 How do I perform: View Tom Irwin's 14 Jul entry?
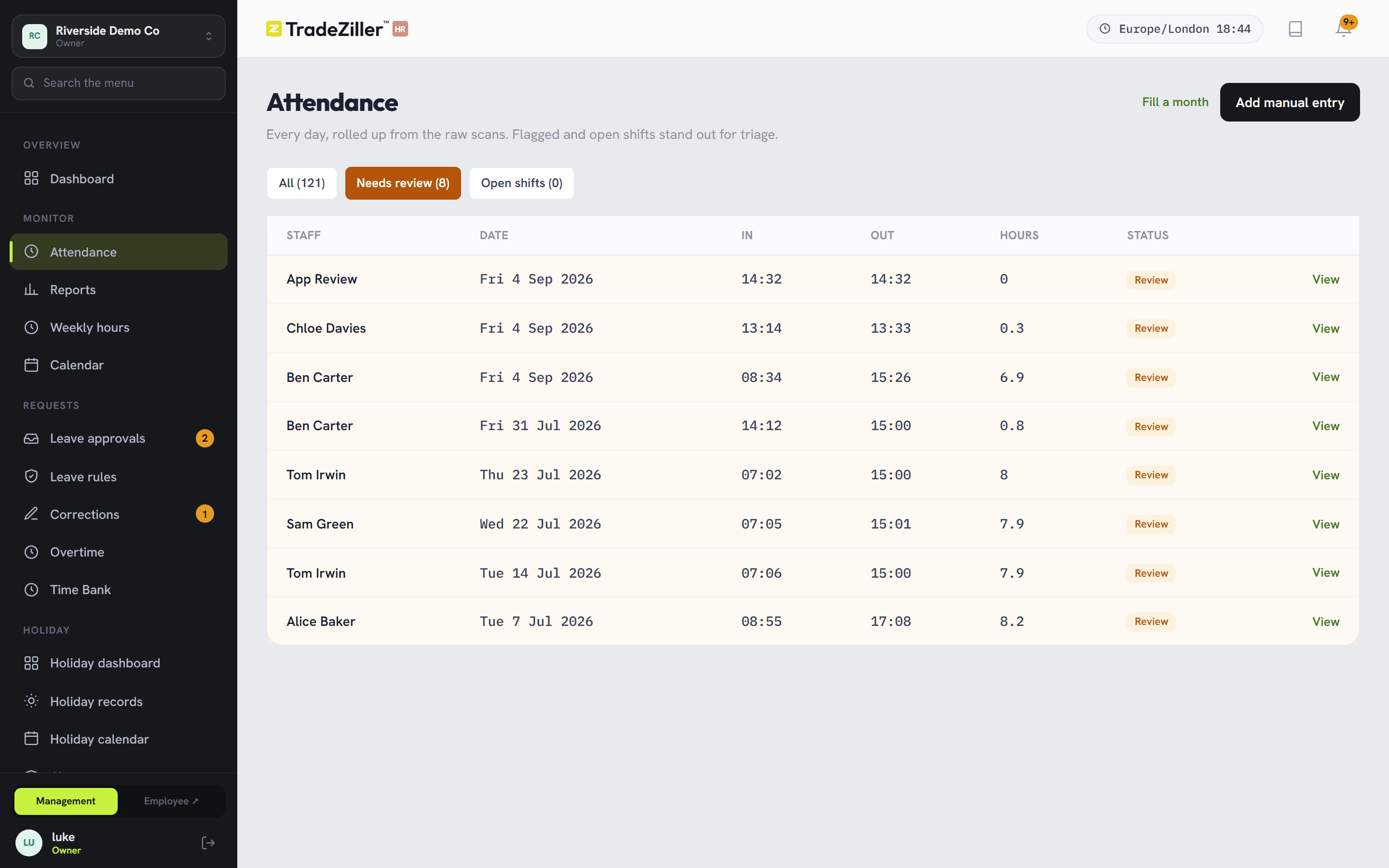pos(1325,573)
